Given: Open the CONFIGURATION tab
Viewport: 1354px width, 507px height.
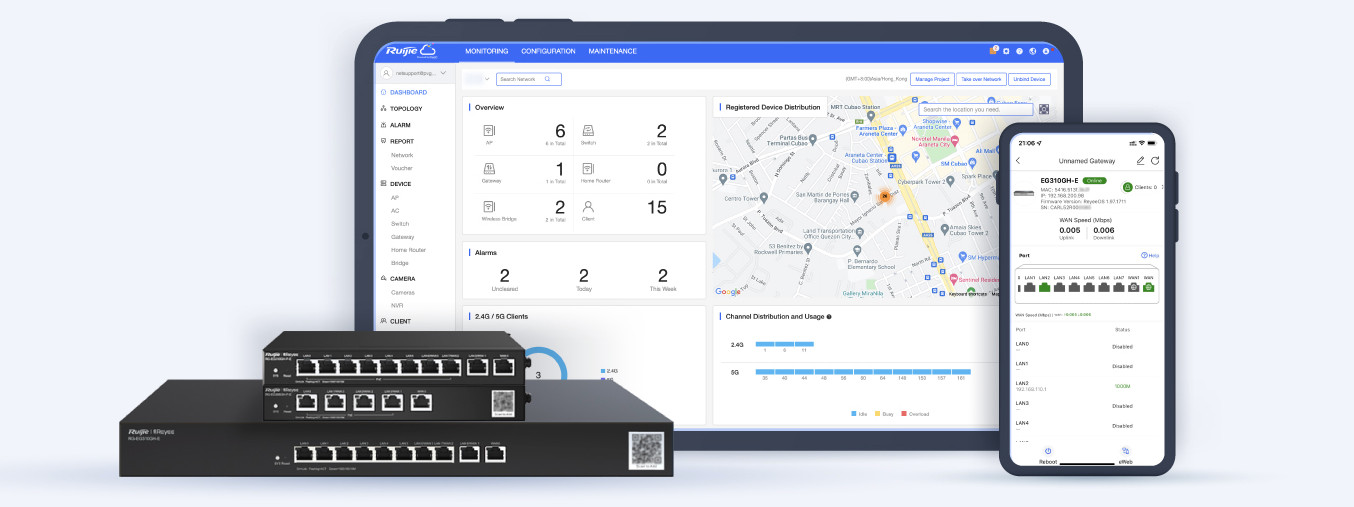Looking at the screenshot, I should [548, 51].
